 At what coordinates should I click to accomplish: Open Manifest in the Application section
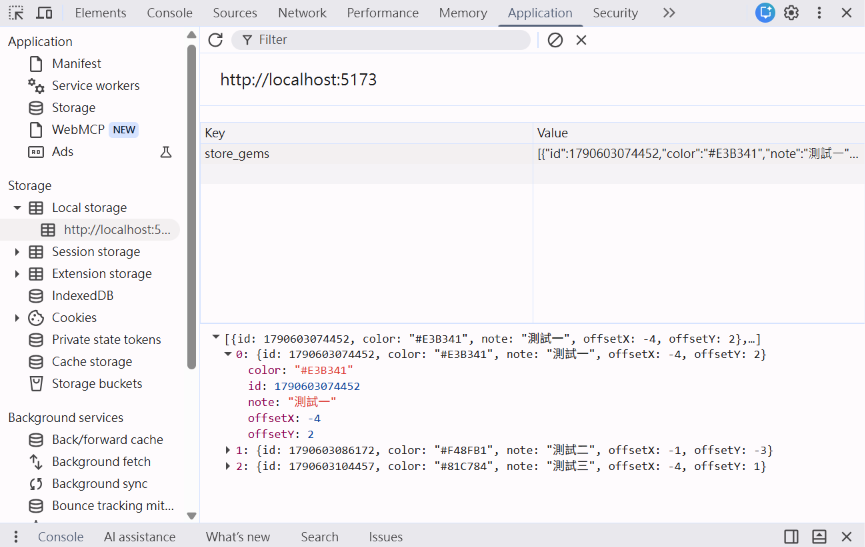point(76,63)
